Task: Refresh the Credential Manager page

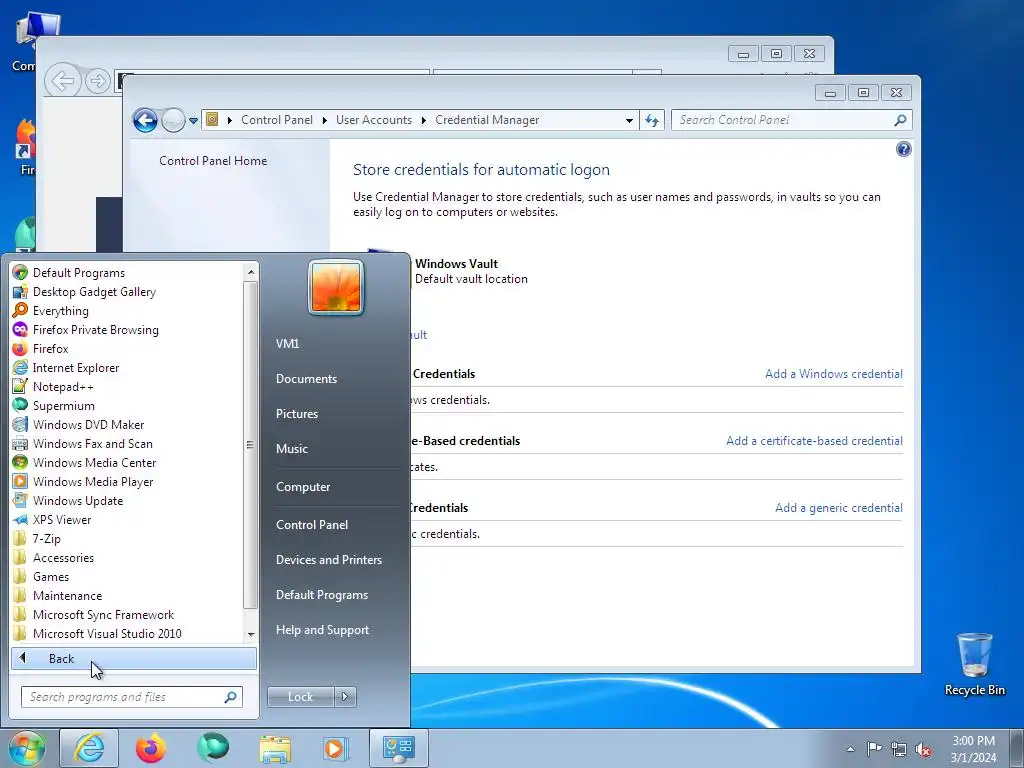Action: pos(652,120)
